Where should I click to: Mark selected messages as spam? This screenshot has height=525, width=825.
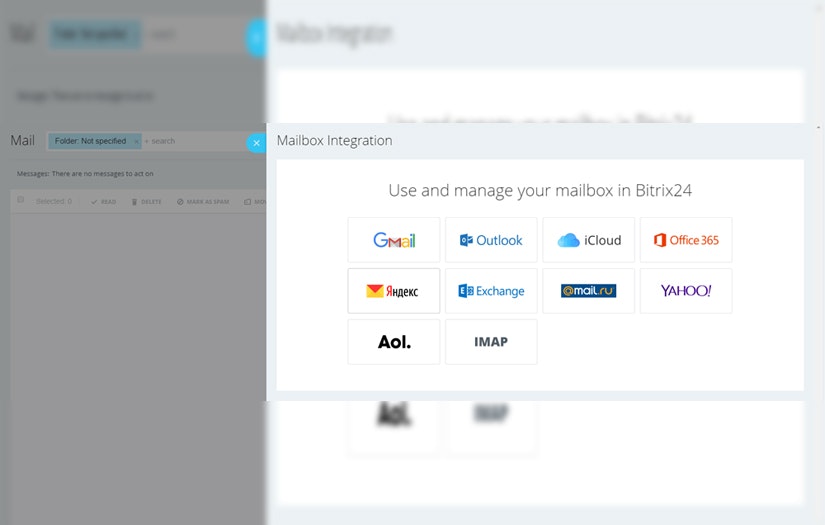(x=203, y=201)
